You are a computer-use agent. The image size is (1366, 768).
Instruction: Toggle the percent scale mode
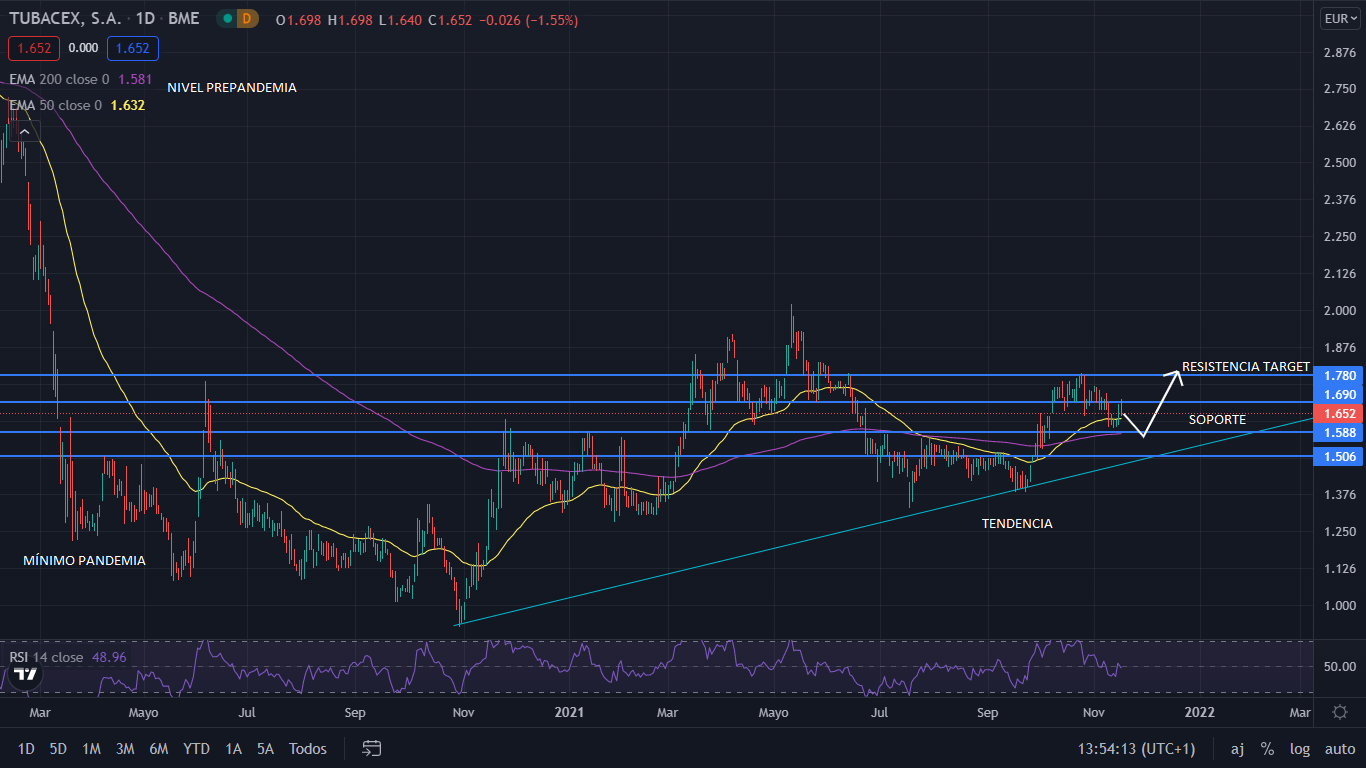[x=1267, y=748]
